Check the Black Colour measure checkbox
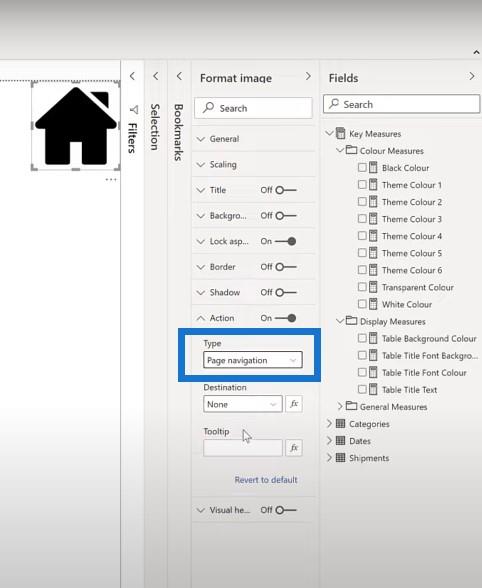Image resolution: width=482 pixels, height=588 pixels. pos(362,167)
